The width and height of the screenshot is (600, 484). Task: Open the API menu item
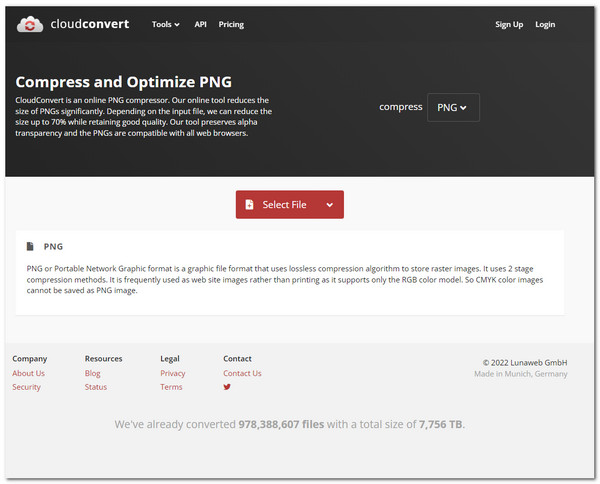click(200, 24)
